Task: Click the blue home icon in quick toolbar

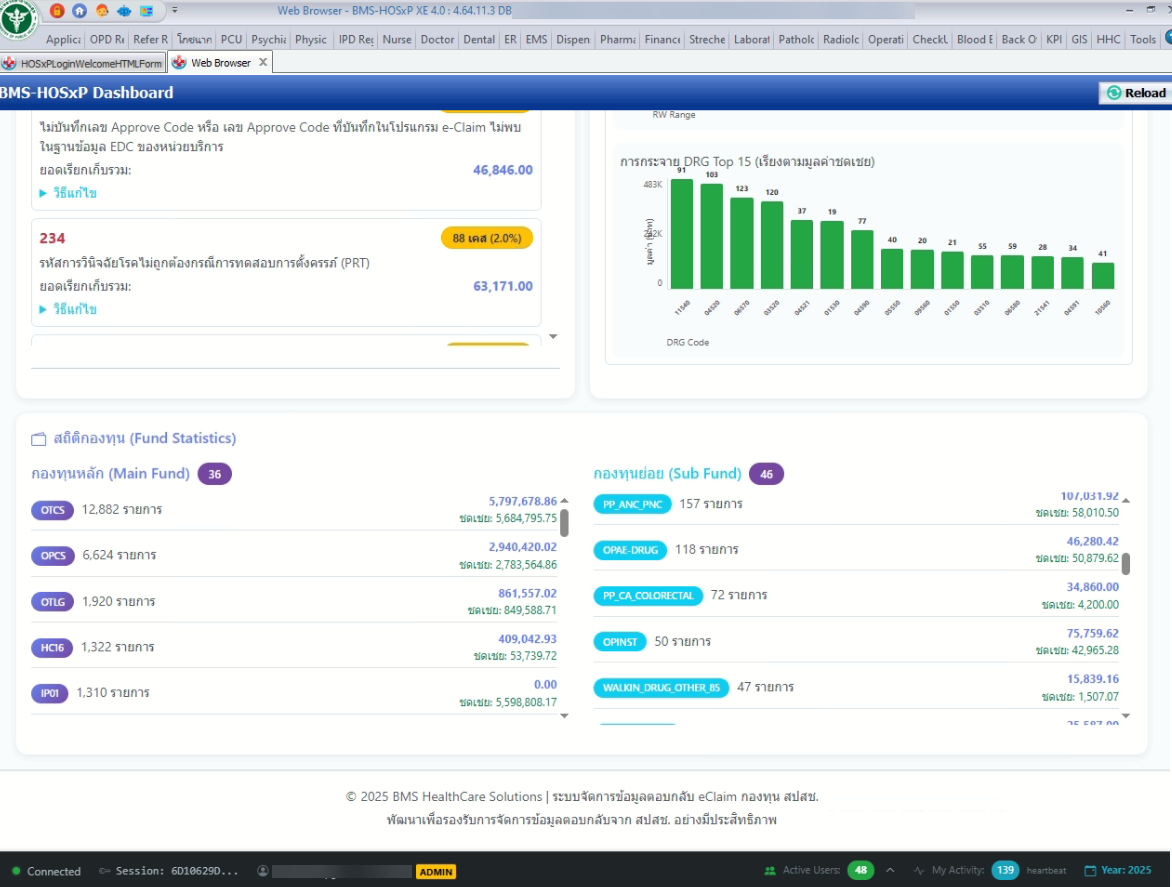Action: tap(79, 11)
